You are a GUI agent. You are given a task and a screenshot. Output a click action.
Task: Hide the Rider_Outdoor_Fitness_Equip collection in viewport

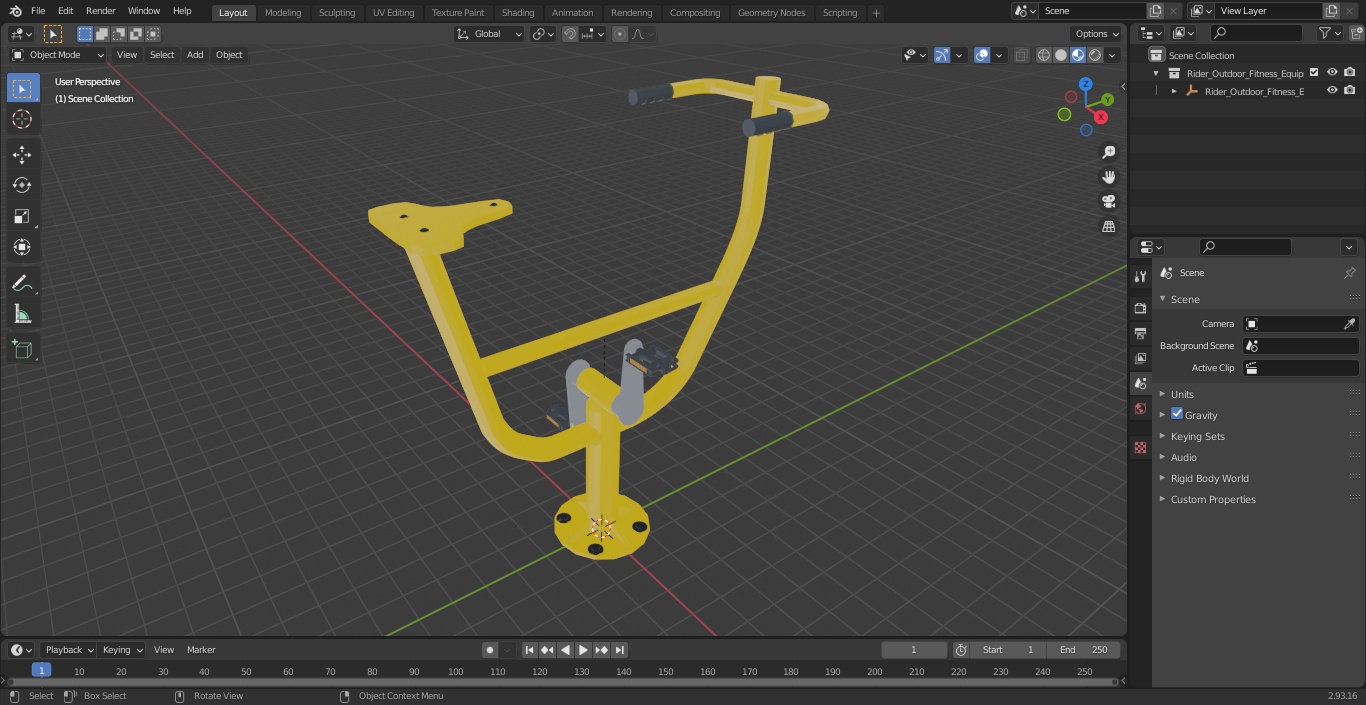coord(1332,72)
